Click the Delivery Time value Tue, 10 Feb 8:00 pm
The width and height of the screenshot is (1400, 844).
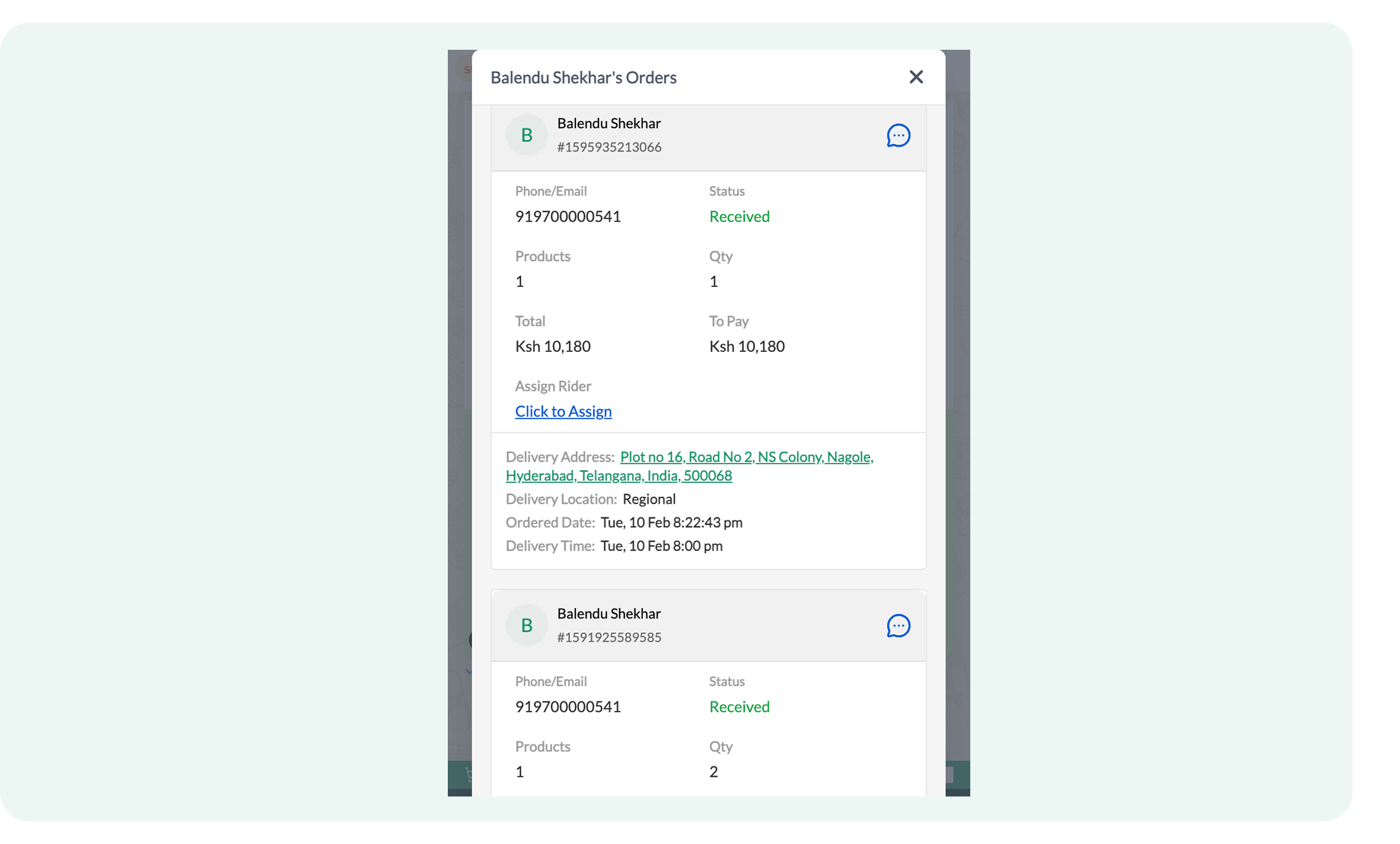point(661,546)
